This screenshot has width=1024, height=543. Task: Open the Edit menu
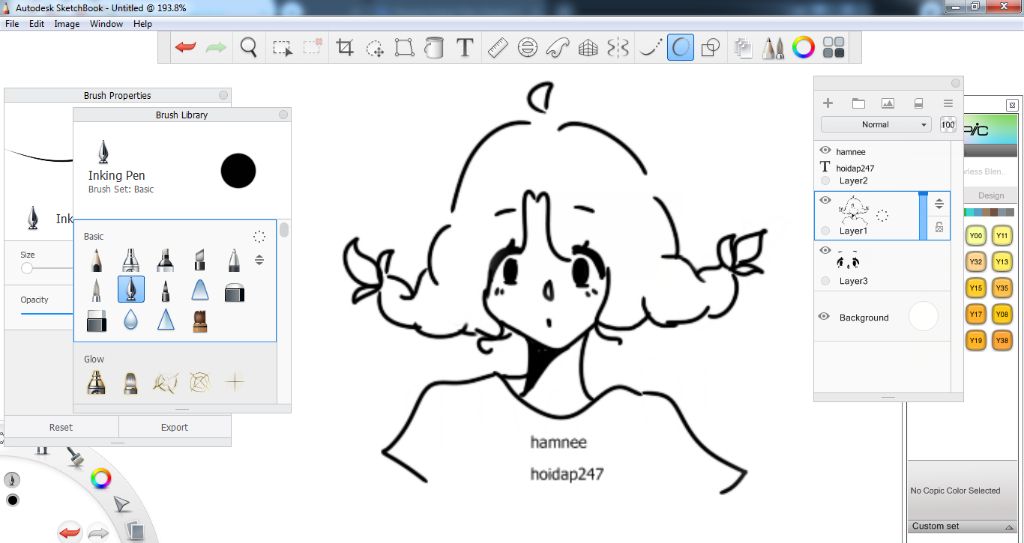click(37, 24)
